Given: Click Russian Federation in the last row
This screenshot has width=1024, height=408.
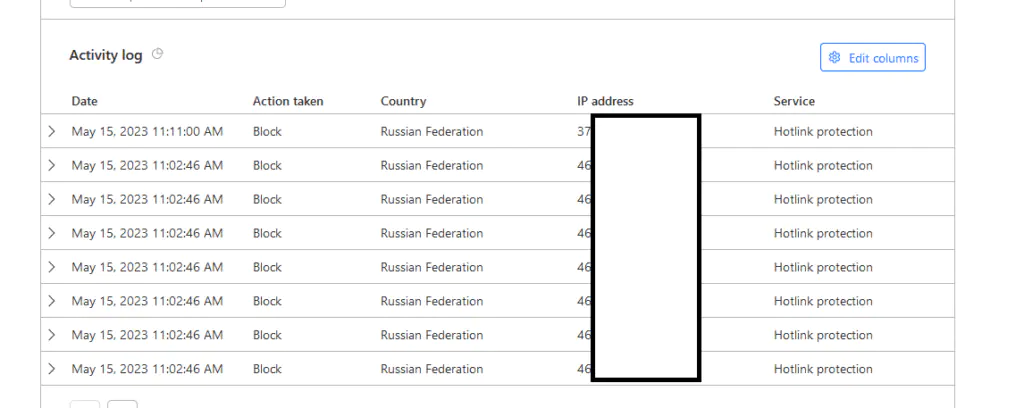Looking at the screenshot, I should tap(431, 369).
